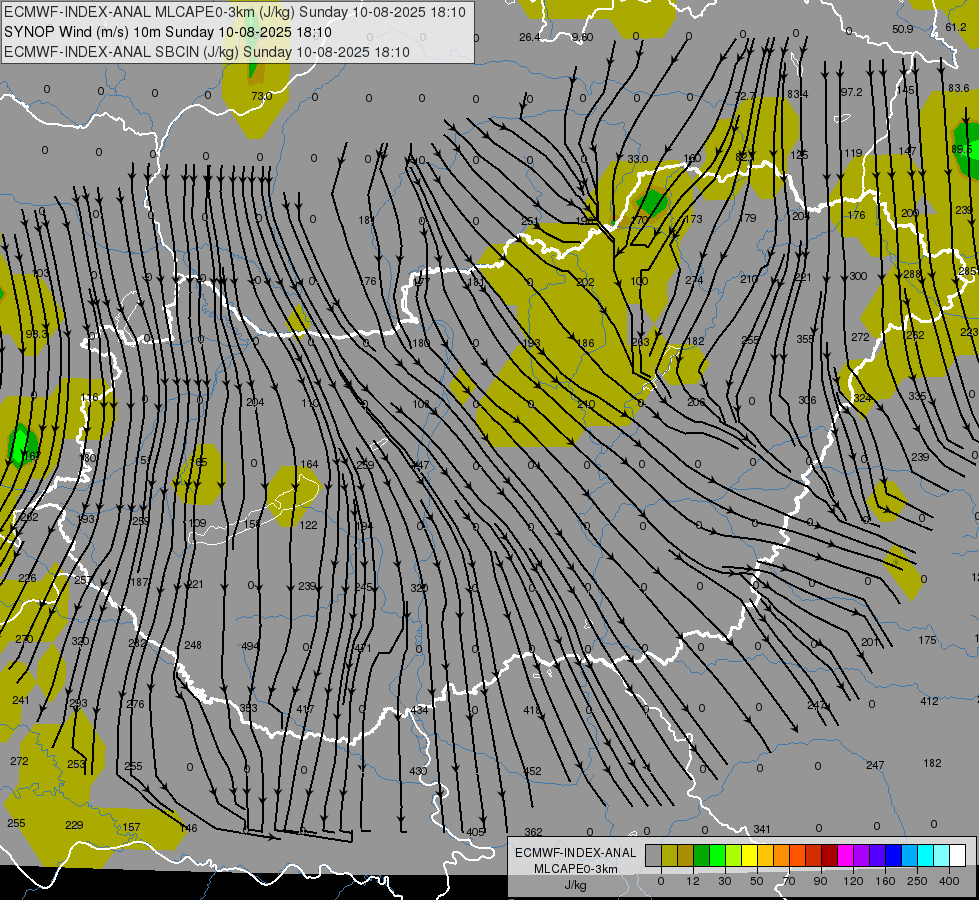Viewport: 979px width, 900px height.
Task: Select the map value 335
Action: pyautogui.click(x=917, y=396)
